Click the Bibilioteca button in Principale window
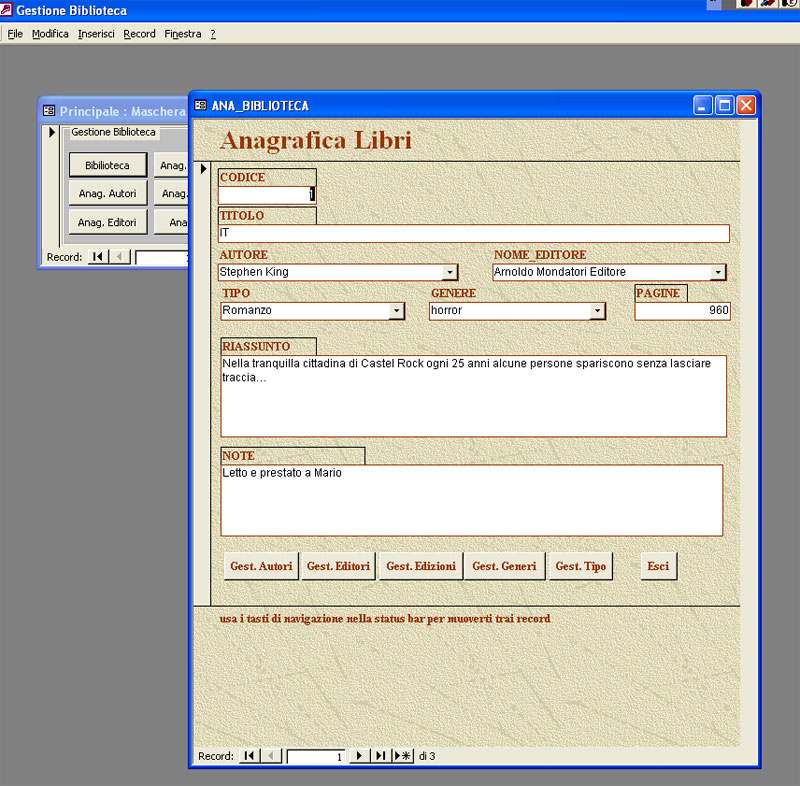Viewport: 800px width, 786px height. [x=108, y=165]
